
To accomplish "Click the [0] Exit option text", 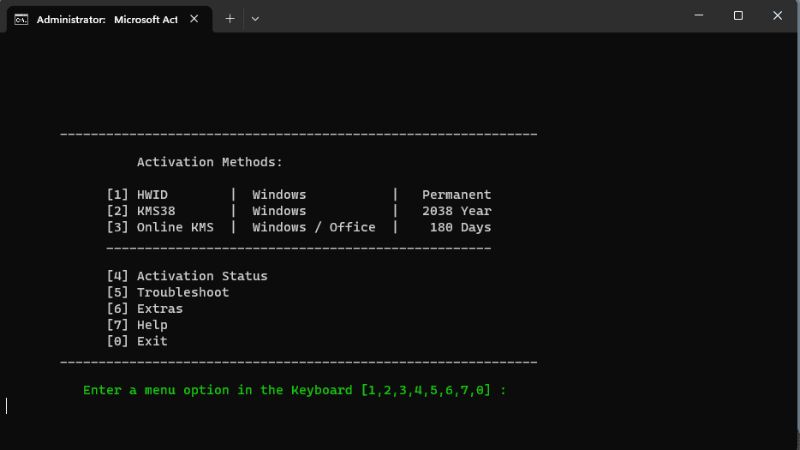I will point(137,341).
